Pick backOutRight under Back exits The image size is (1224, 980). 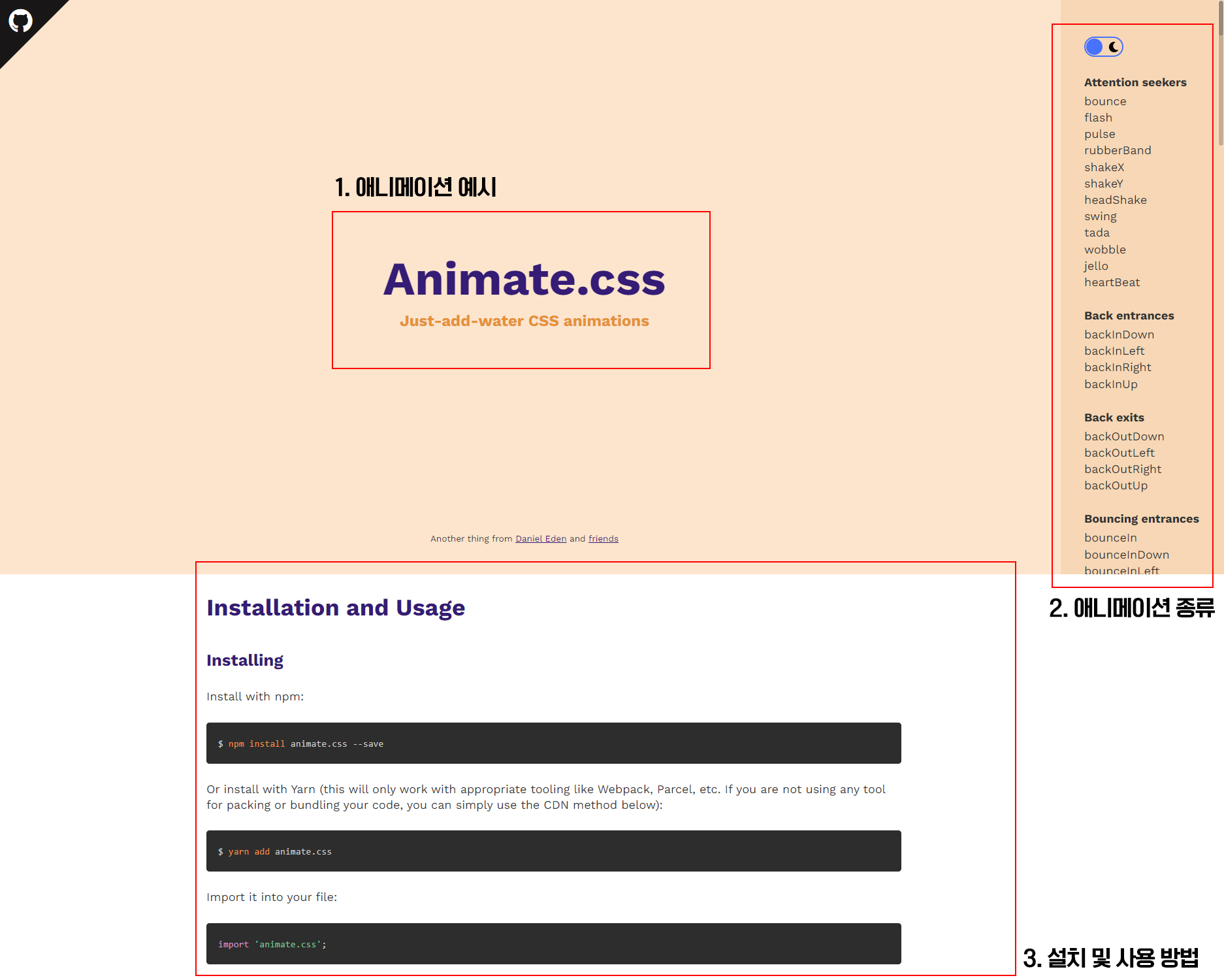click(x=1123, y=469)
